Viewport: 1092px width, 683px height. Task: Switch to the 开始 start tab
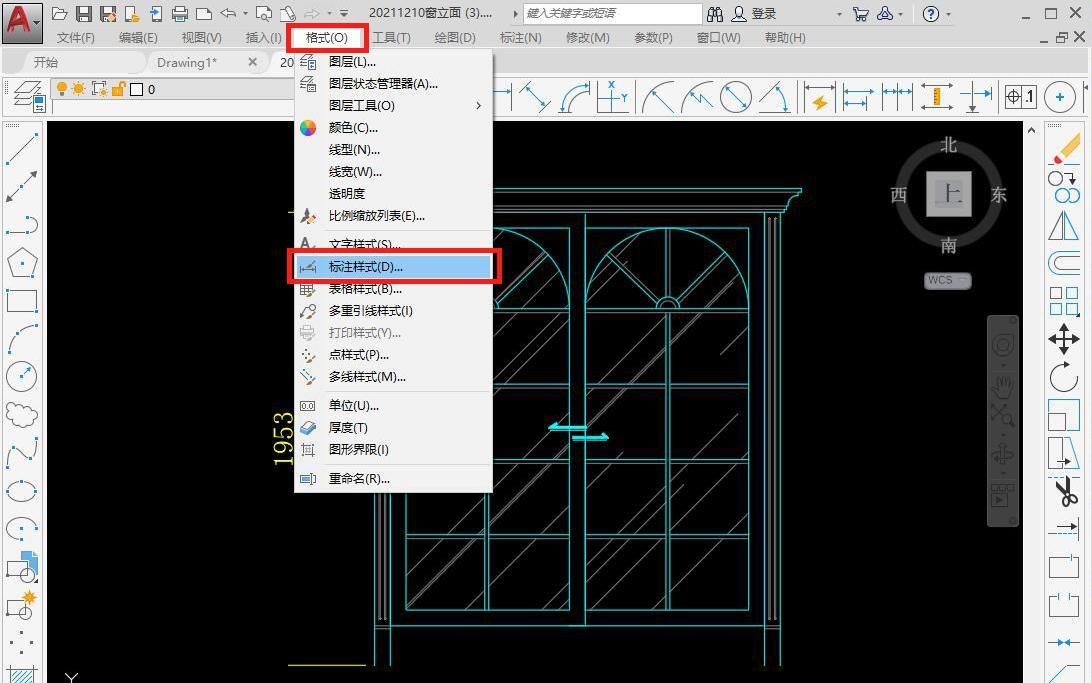pyautogui.click(x=46, y=63)
